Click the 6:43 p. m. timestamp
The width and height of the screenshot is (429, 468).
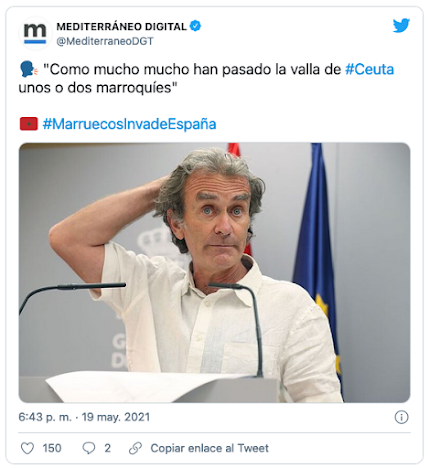45,417
